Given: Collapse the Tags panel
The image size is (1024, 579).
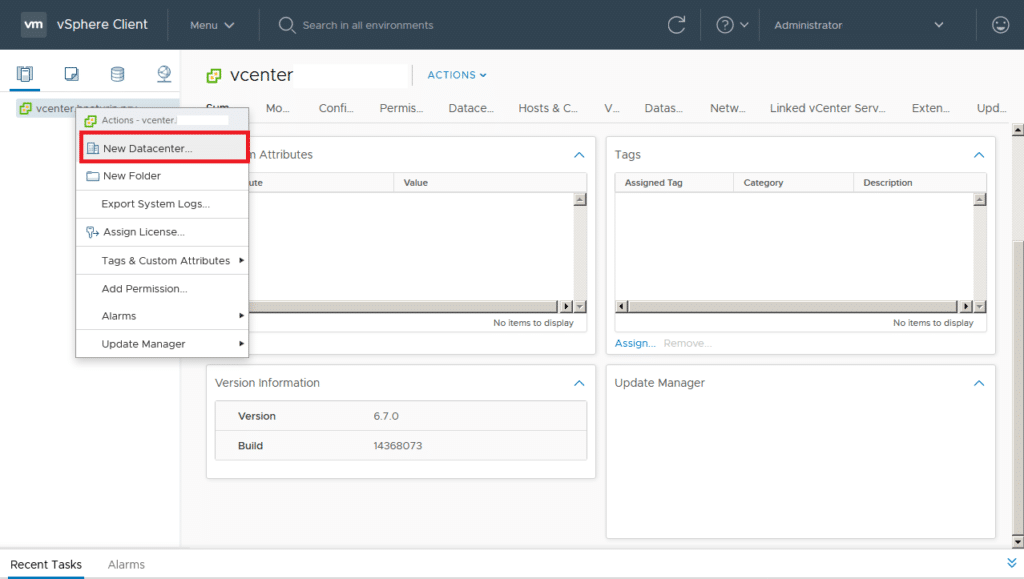Looking at the screenshot, I should click(x=979, y=155).
